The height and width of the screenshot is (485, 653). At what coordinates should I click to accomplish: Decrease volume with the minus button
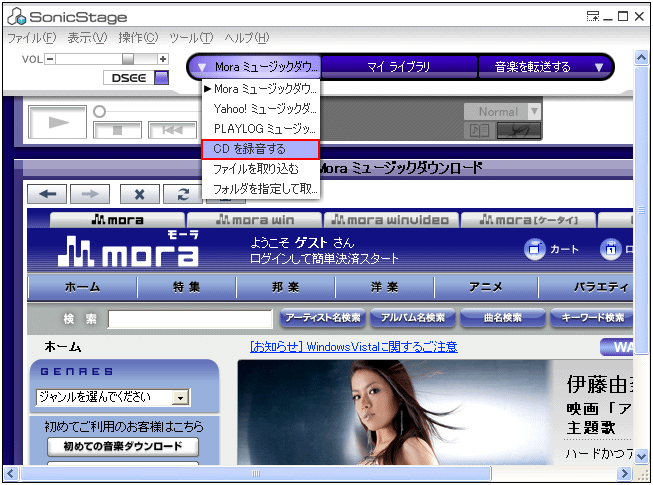50,59
